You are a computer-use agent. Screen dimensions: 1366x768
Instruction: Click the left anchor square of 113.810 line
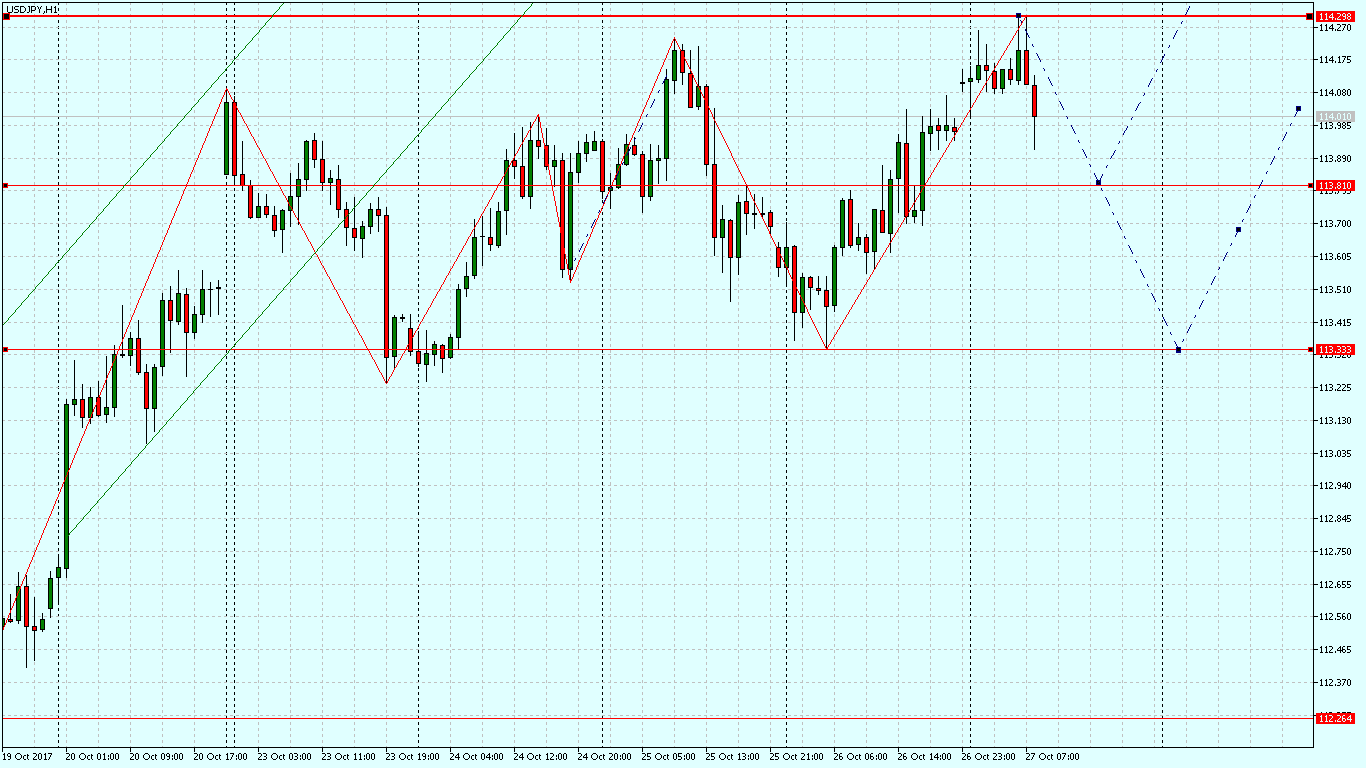coord(5,186)
